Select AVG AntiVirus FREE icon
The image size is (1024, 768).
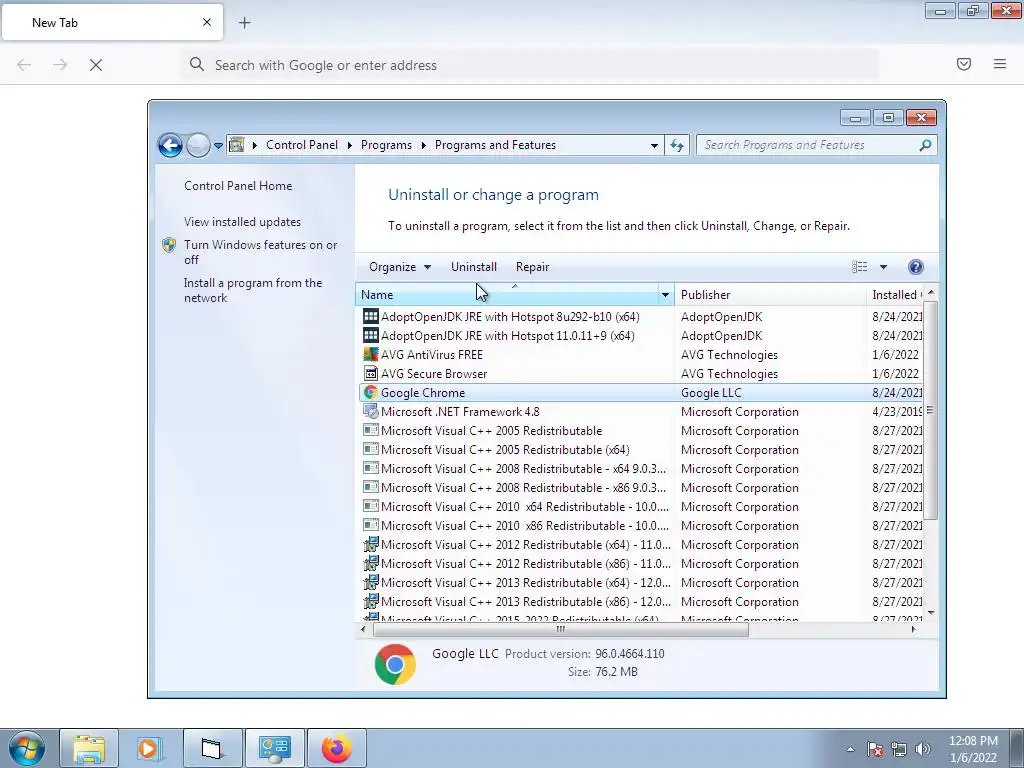tap(370, 354)
